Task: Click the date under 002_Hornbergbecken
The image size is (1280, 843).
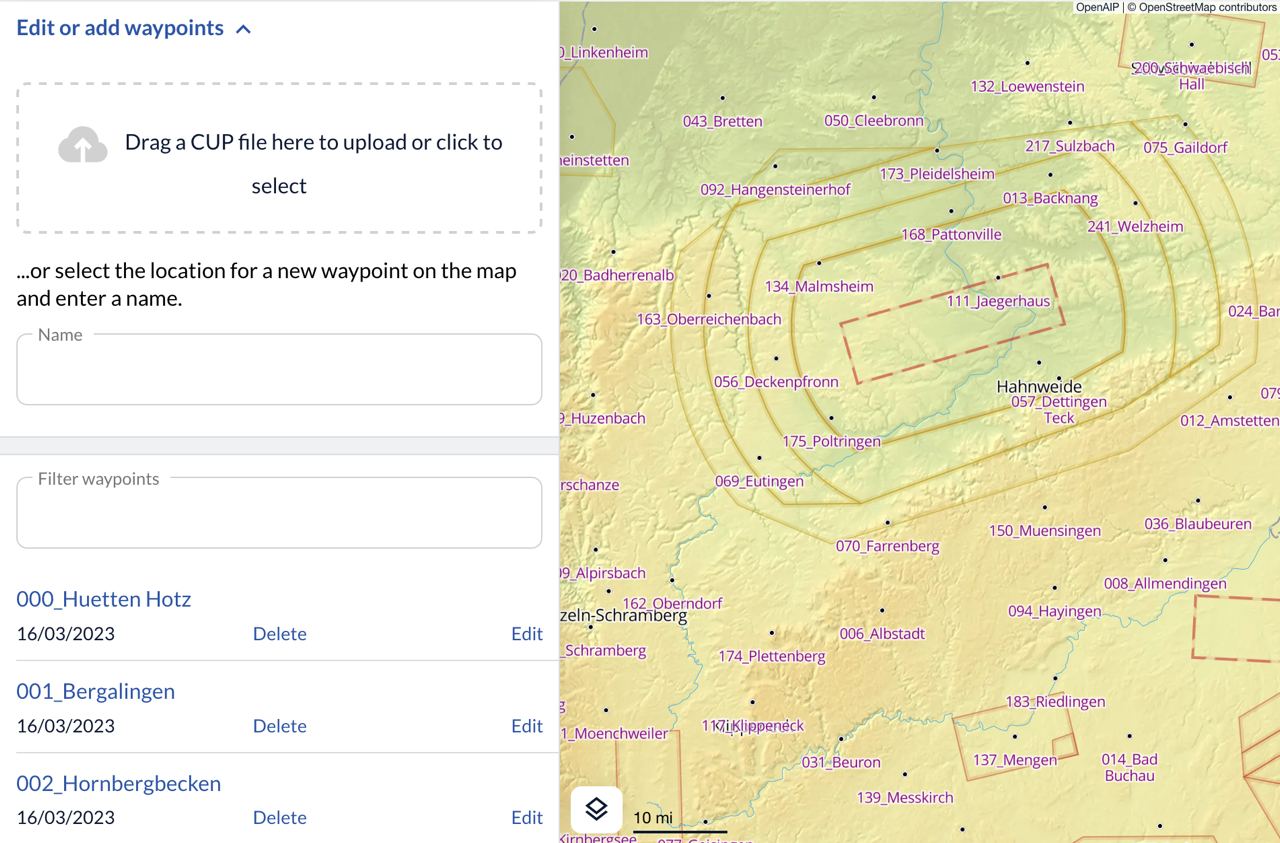Action: [x=66, y=818]
